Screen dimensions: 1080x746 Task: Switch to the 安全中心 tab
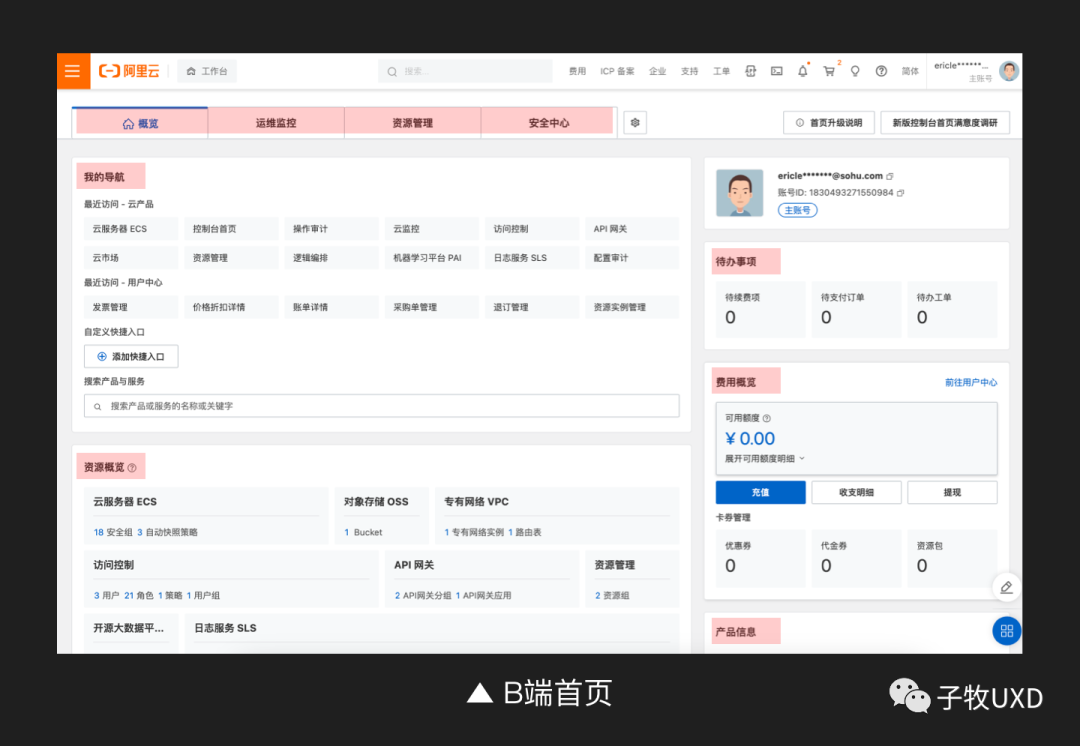(x=548, y=123)
